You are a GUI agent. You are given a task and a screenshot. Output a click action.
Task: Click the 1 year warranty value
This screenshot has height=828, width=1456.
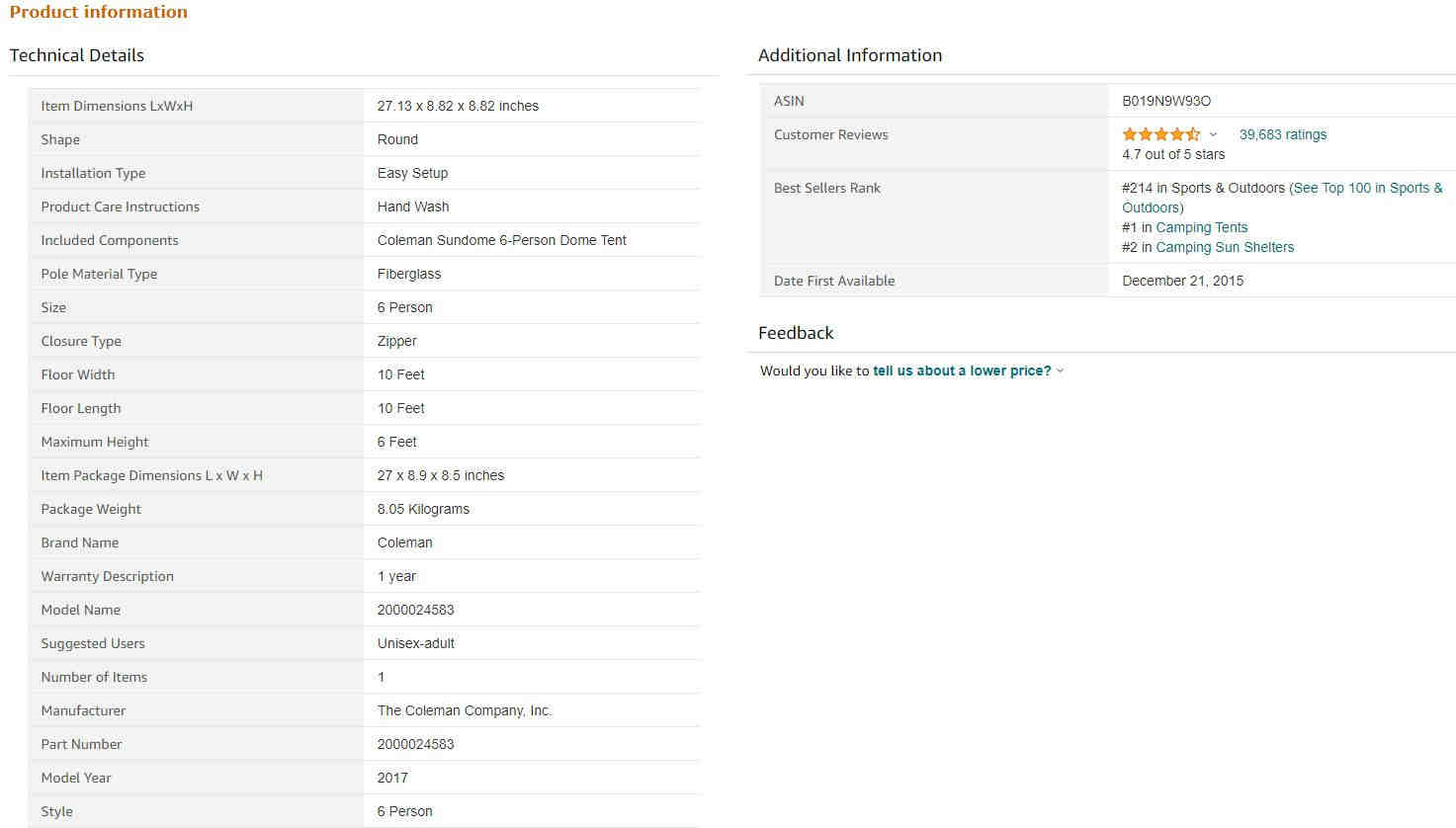coord(396,576)
